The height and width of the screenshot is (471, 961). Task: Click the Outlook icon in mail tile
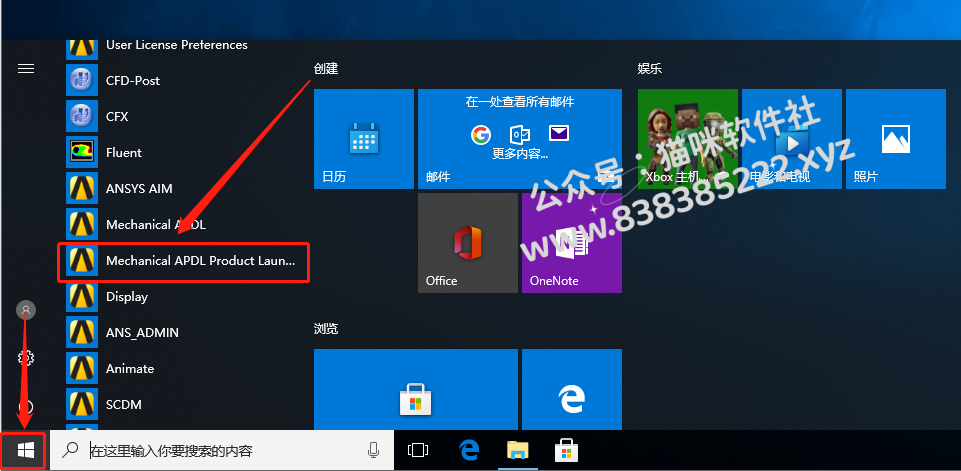[520, 134]
